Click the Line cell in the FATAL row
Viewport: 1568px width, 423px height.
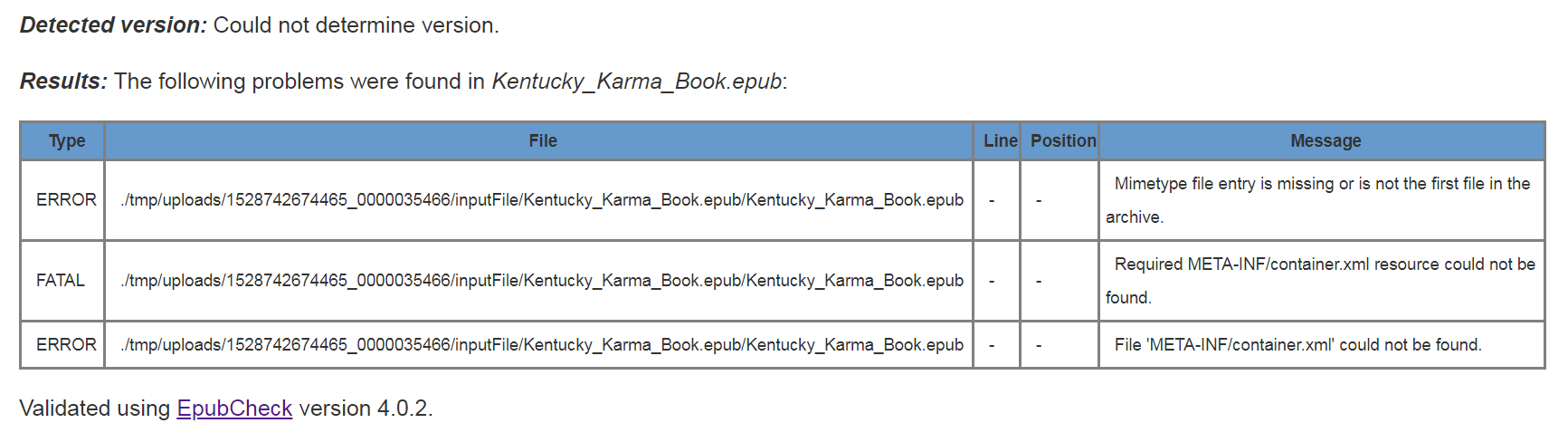coord(993,281)
